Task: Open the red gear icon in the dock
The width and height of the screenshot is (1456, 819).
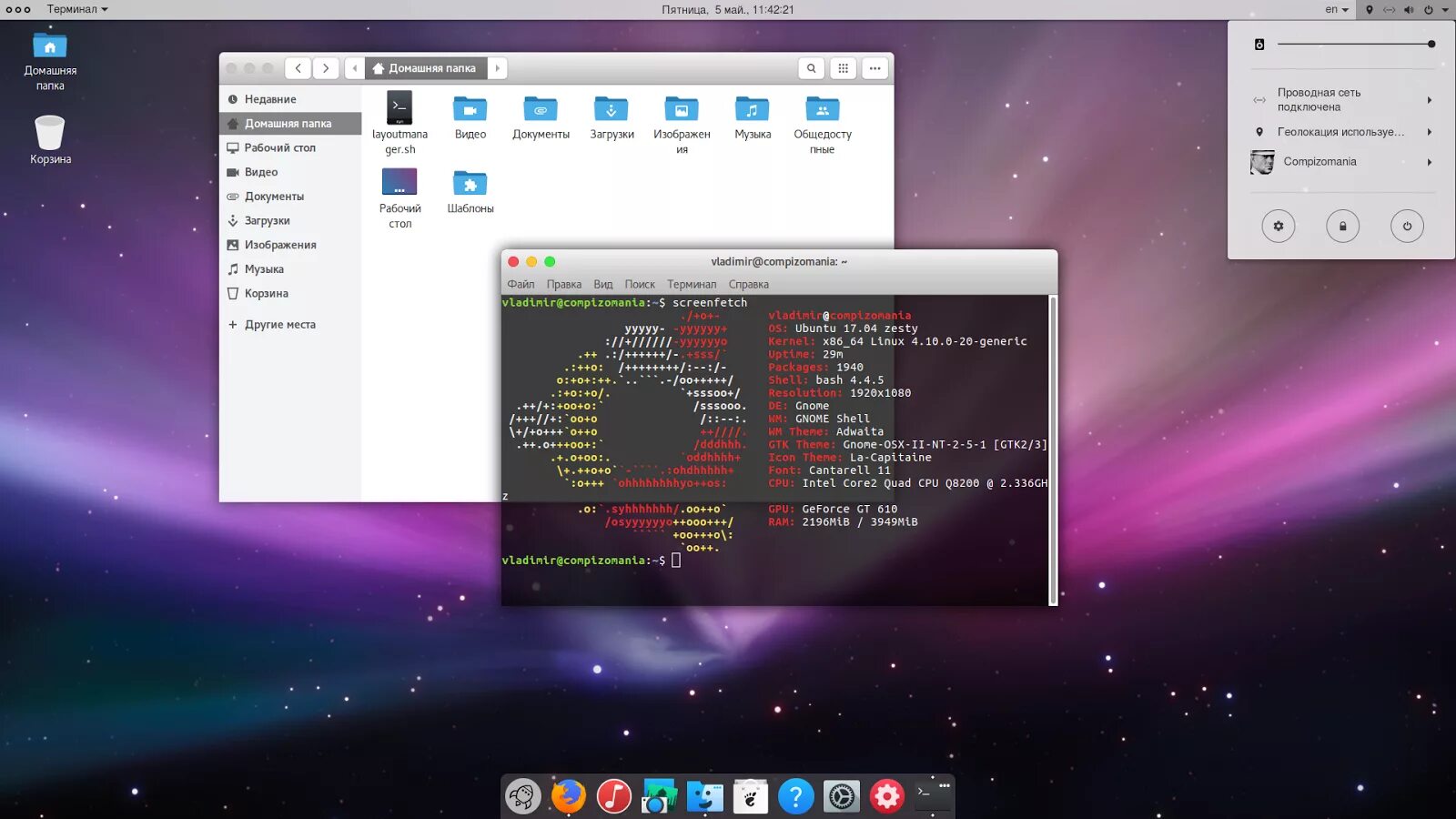Action: [887, 796]
